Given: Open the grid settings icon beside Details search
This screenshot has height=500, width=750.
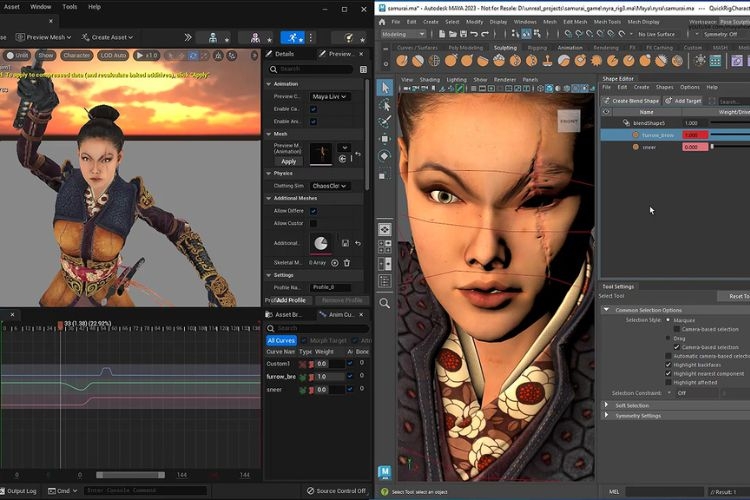Looking at the screenshot, I should click(364, 69).
